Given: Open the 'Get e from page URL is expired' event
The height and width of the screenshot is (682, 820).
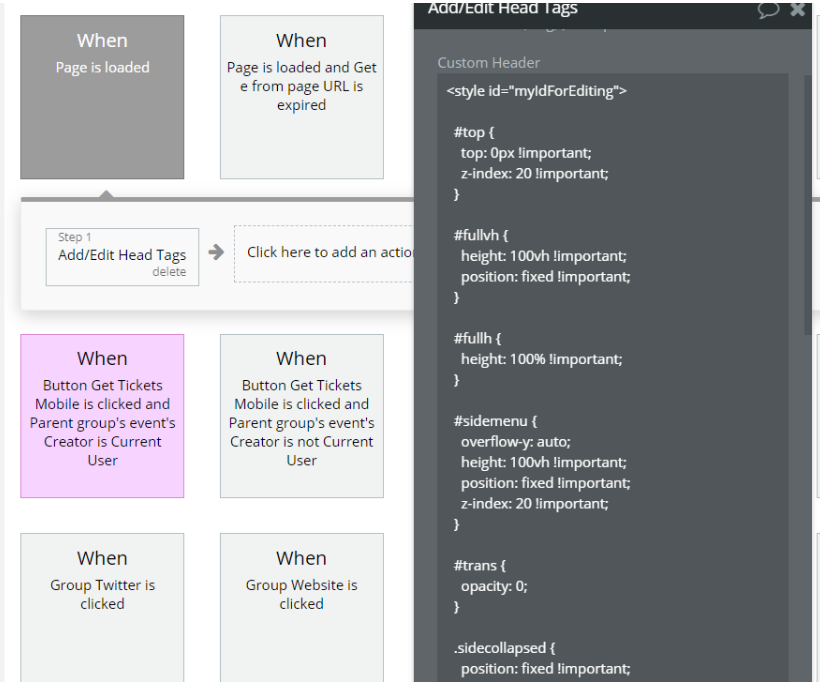Looking at the screenshot, I should 301,97.
